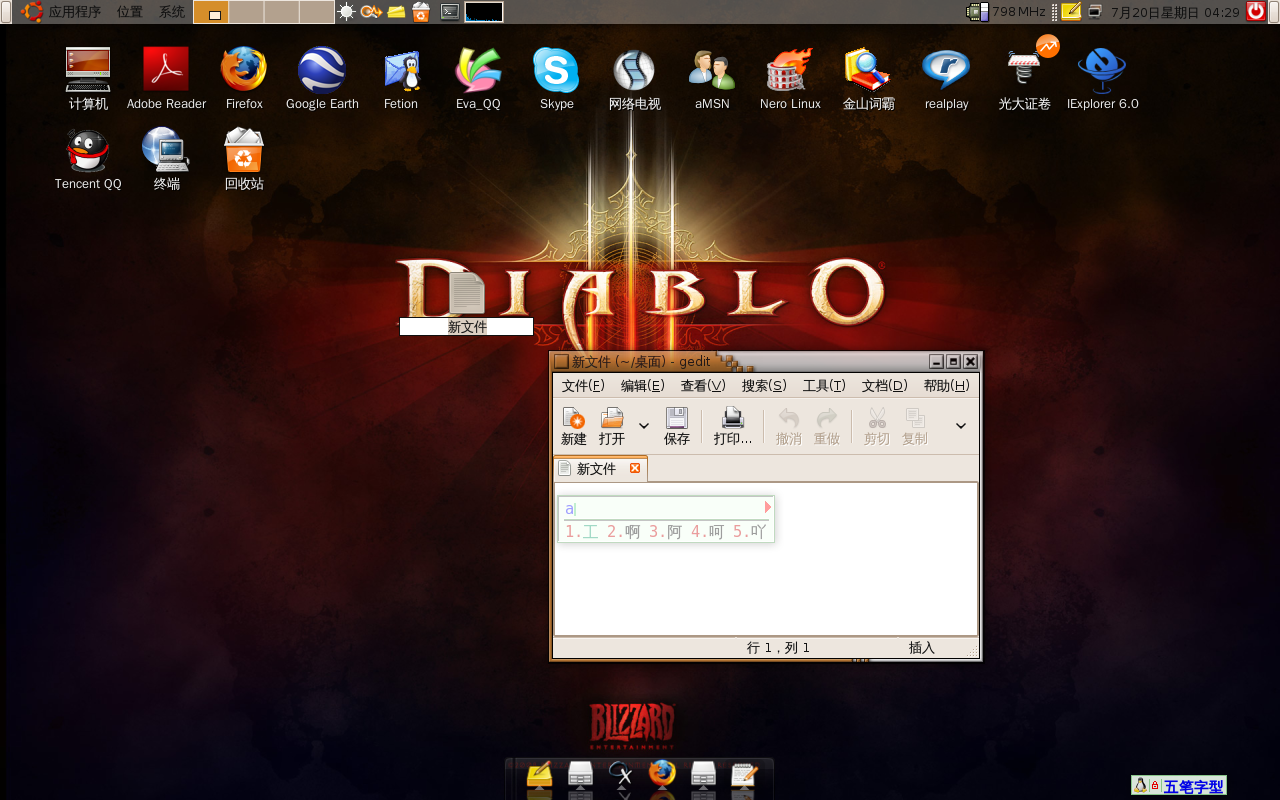Open the sticky notes panel applet
The image size is (1280, 800).
tap(1071, 12)
